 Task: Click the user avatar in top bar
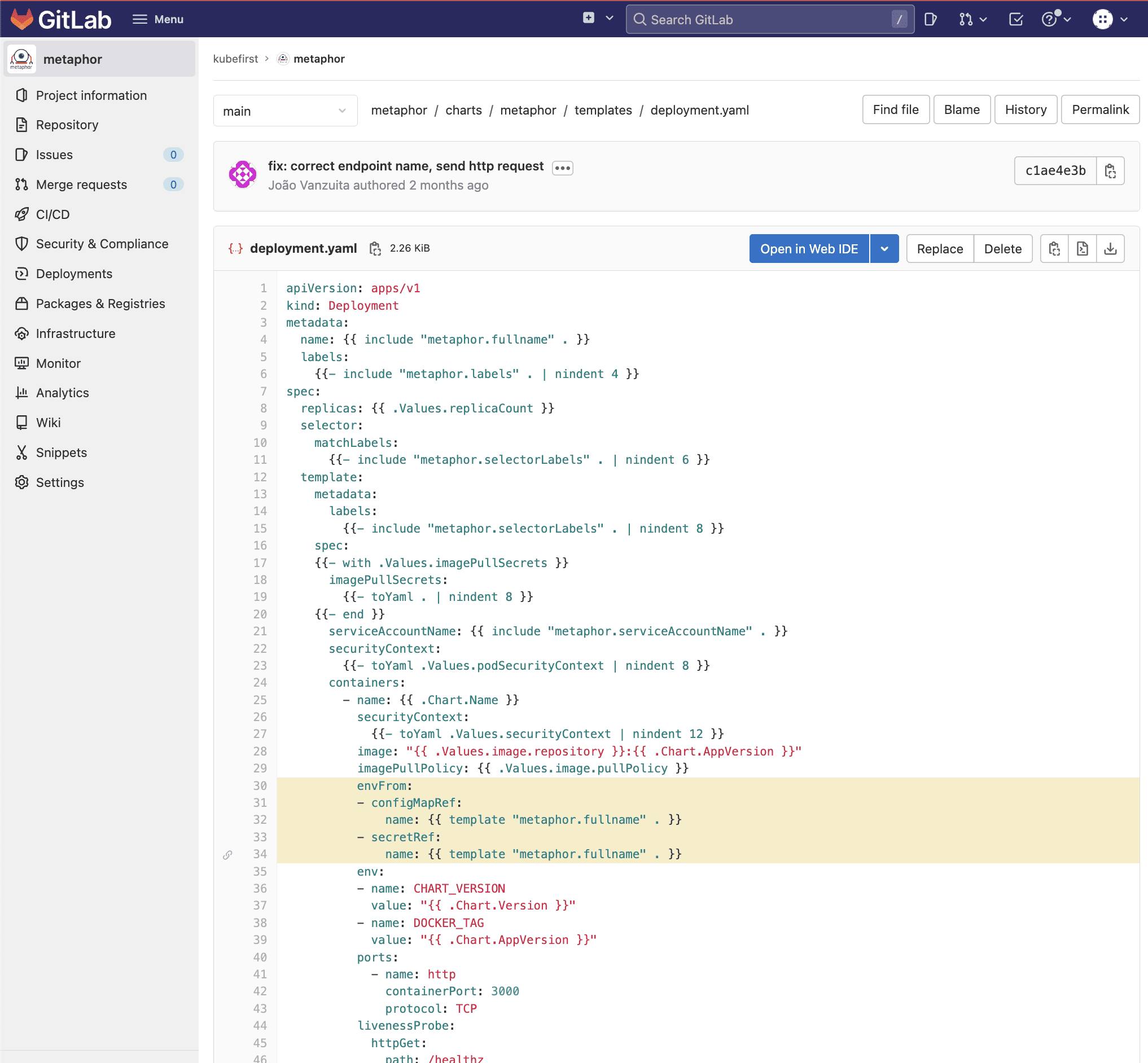coord(1102,19)
